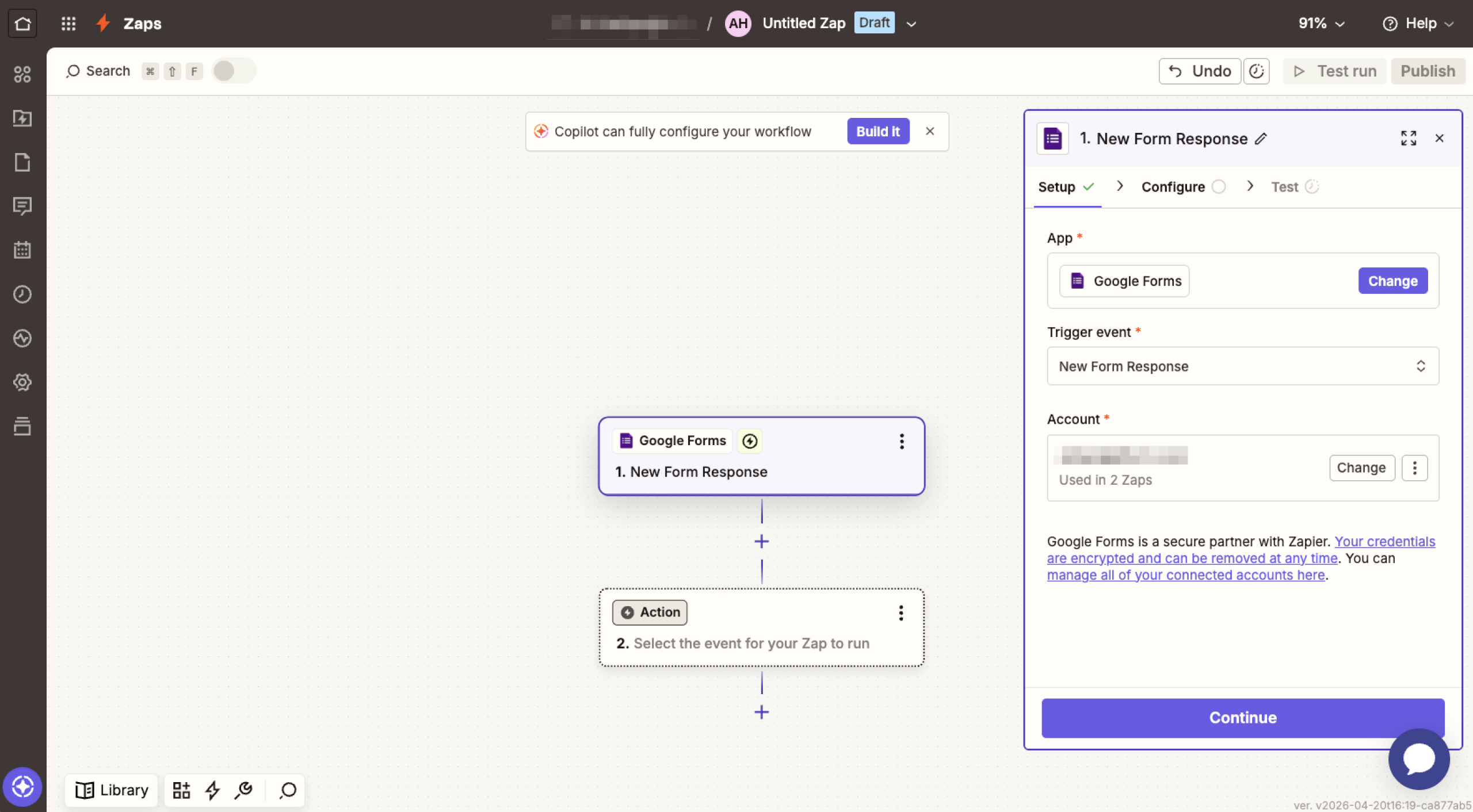Follow the manage all connected accounts link
Viewport: 1473px width, 812px height.
tap(1185, 574)
